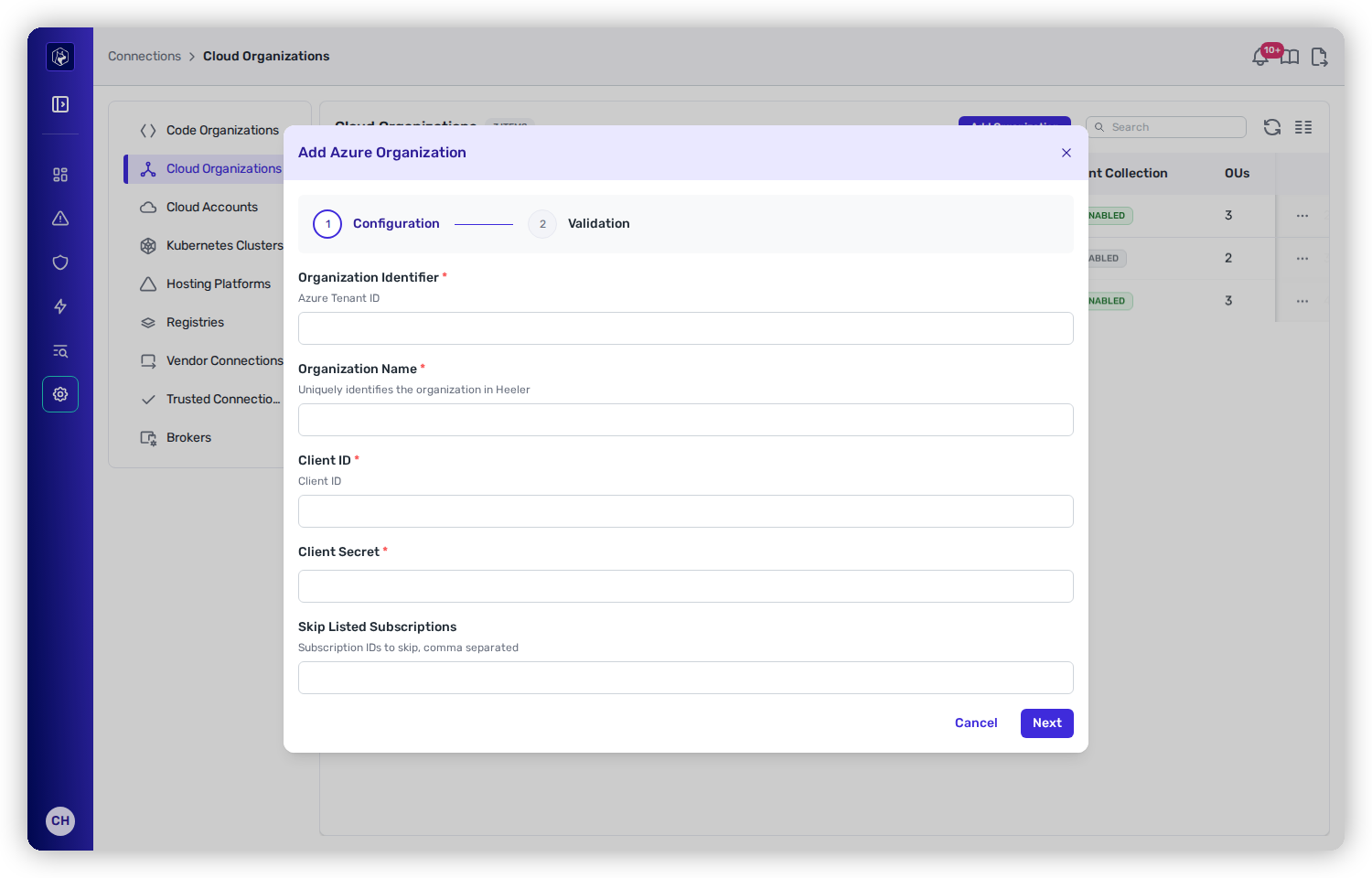Open the notifications bell
The height and width of the screenshot is (878, 1372).
[x=1261, y=57]
